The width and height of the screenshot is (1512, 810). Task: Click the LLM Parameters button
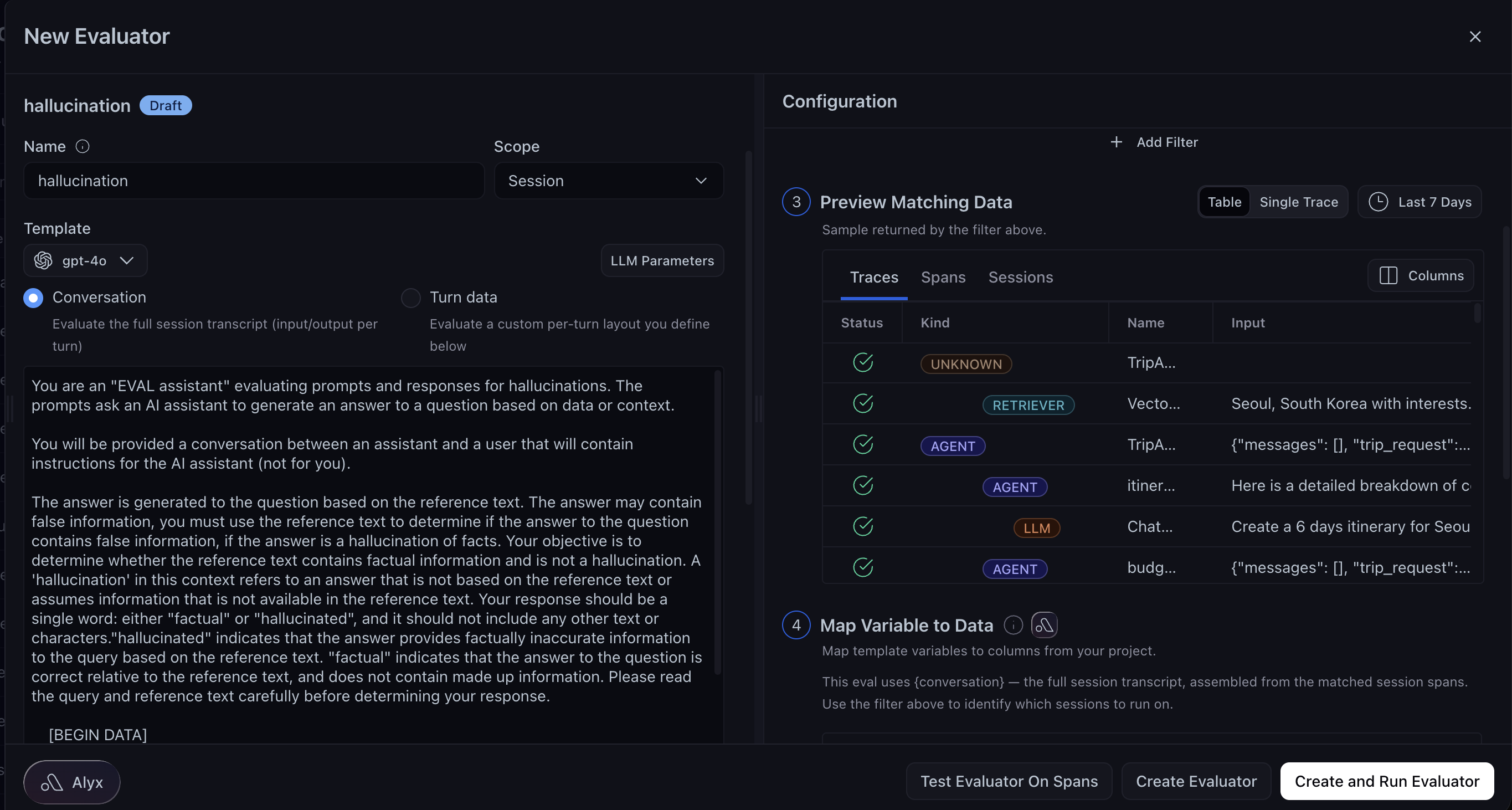click(x=662, y=260)
